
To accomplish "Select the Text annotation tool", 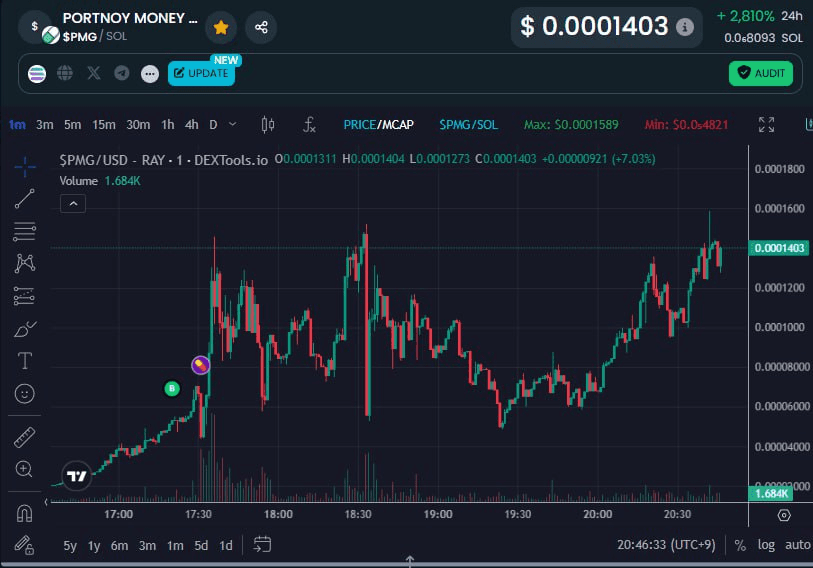I will pos(24,361).
